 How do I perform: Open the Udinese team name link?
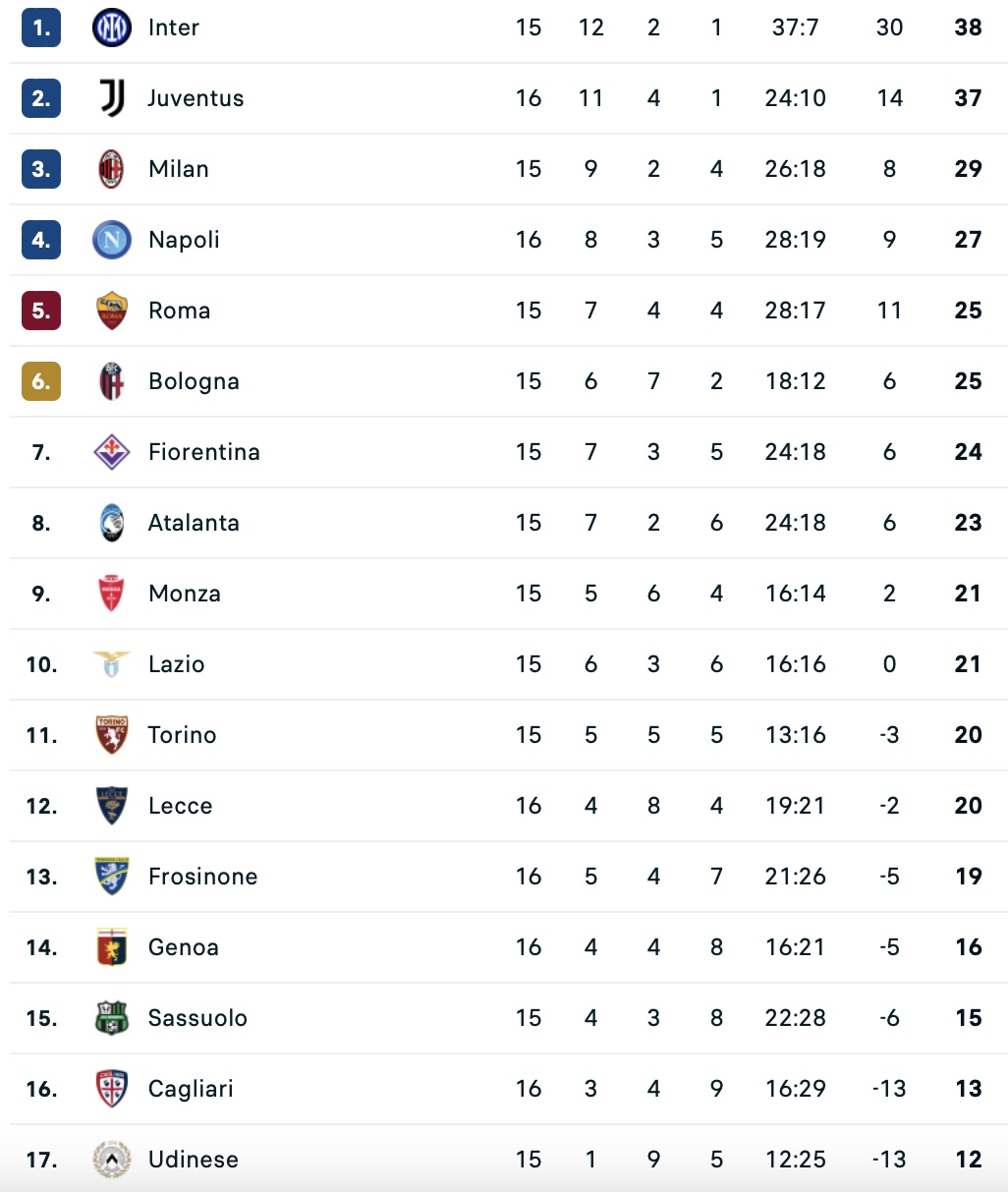coord(193,1160)
